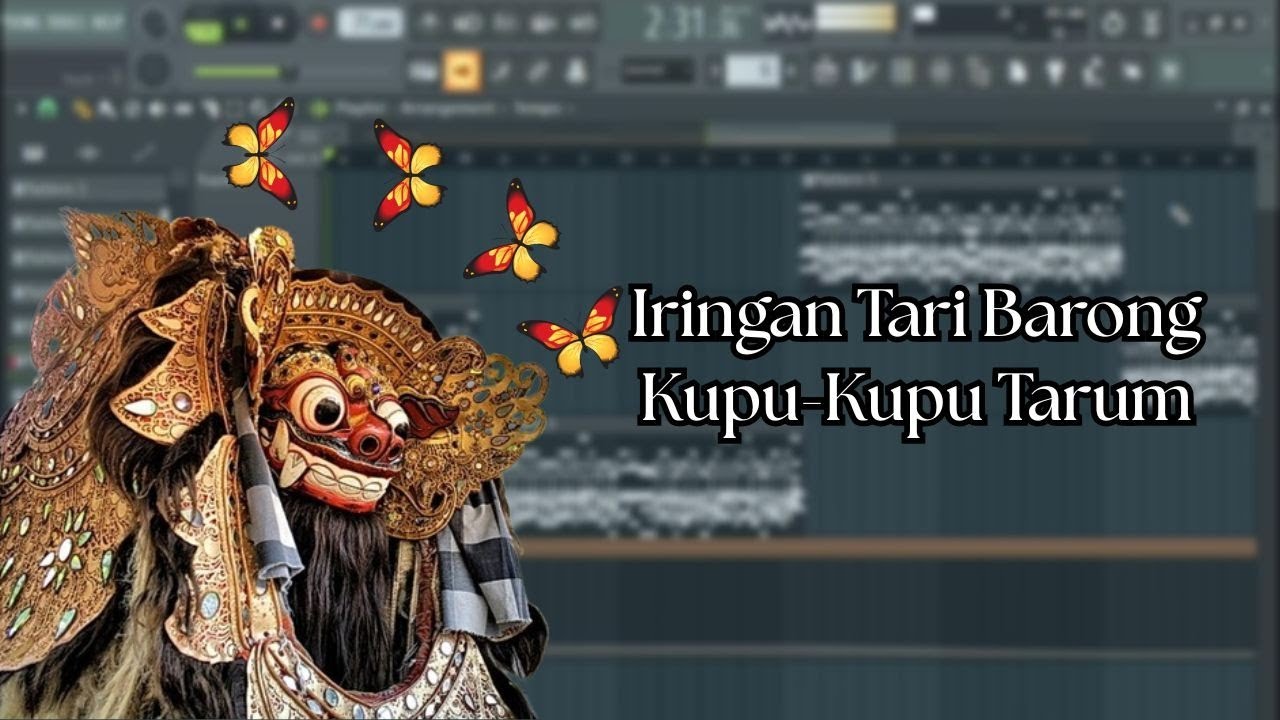The width and height of the screenshot is (1280, 720).
Task: Click the first shortcut icon right of pattern selector
Action: (x=825, y=70)
